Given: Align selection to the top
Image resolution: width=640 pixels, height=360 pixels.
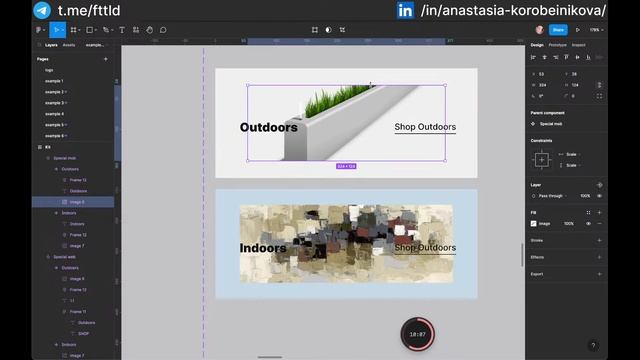Looking at the screenshot, I should tap(566, 58).
